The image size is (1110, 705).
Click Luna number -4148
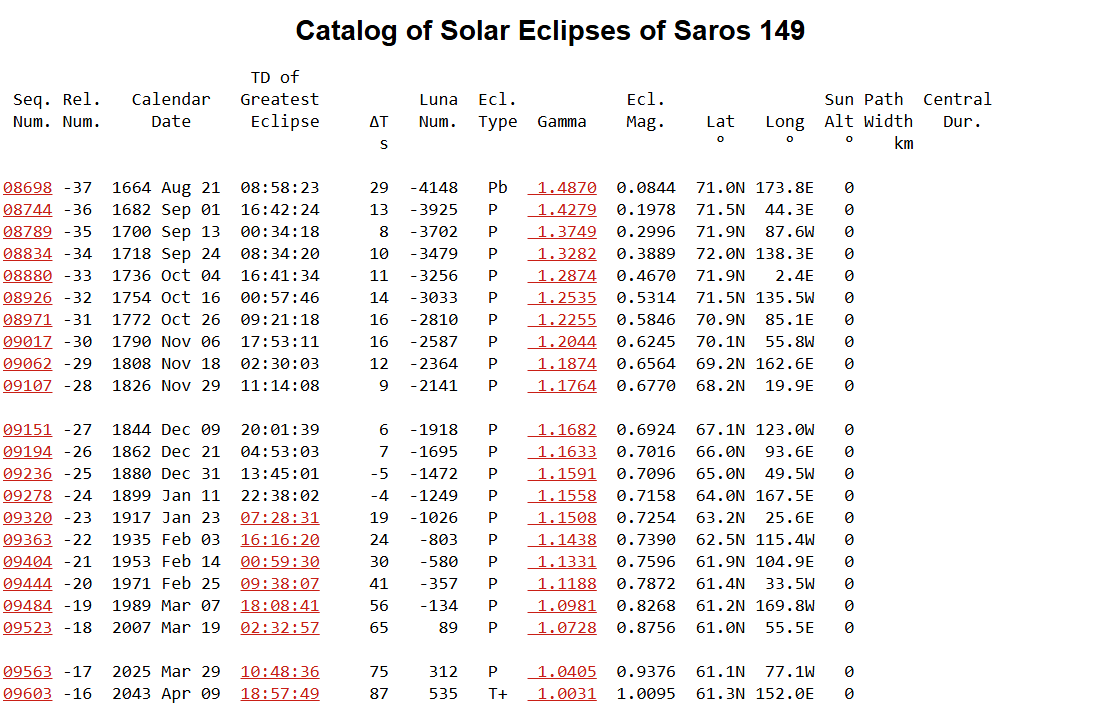tap(434, 188)
